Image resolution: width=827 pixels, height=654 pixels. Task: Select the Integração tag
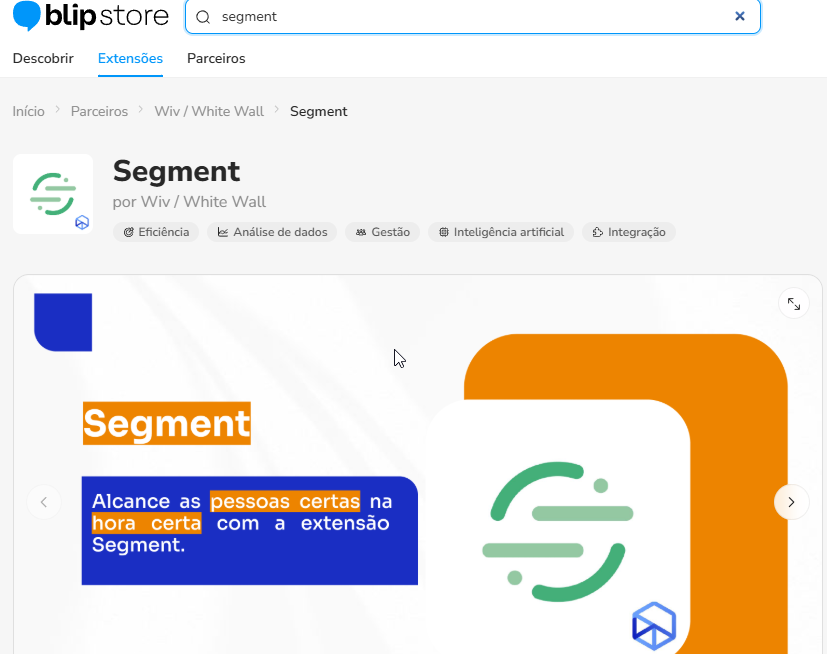[629, 232]
